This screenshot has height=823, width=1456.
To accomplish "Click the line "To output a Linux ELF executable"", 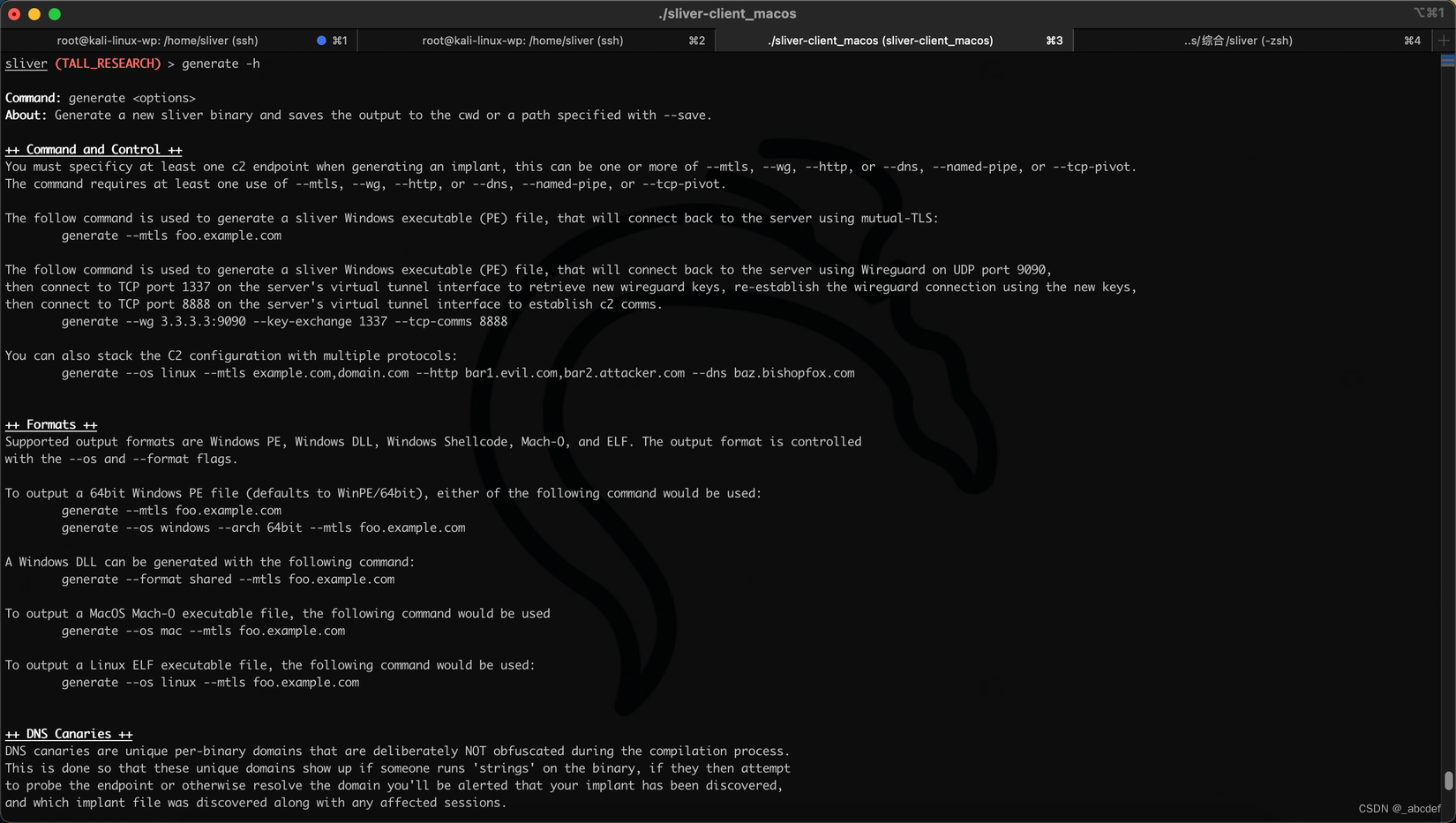I will coord(270,666).
